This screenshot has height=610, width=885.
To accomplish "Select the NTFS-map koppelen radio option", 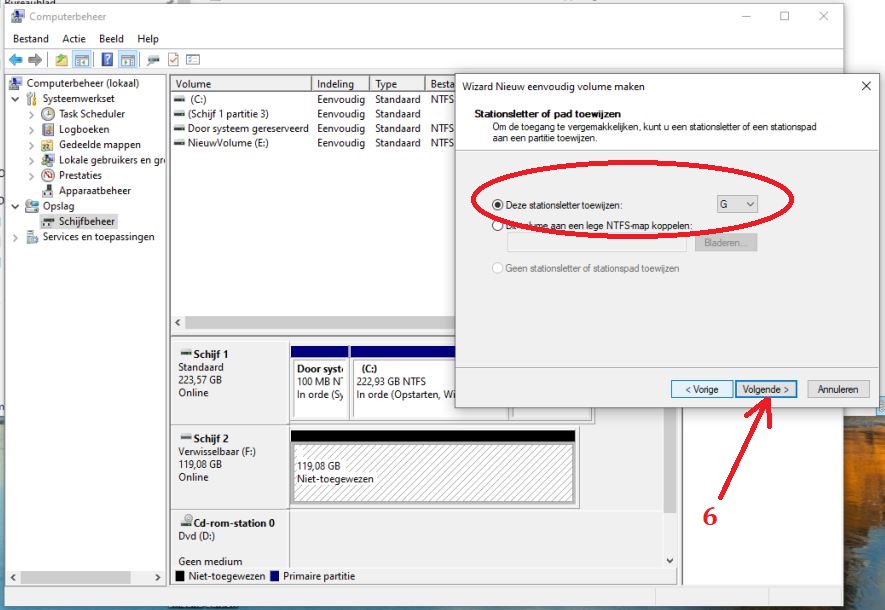I will pyautogui.click(x=498, y=226).
